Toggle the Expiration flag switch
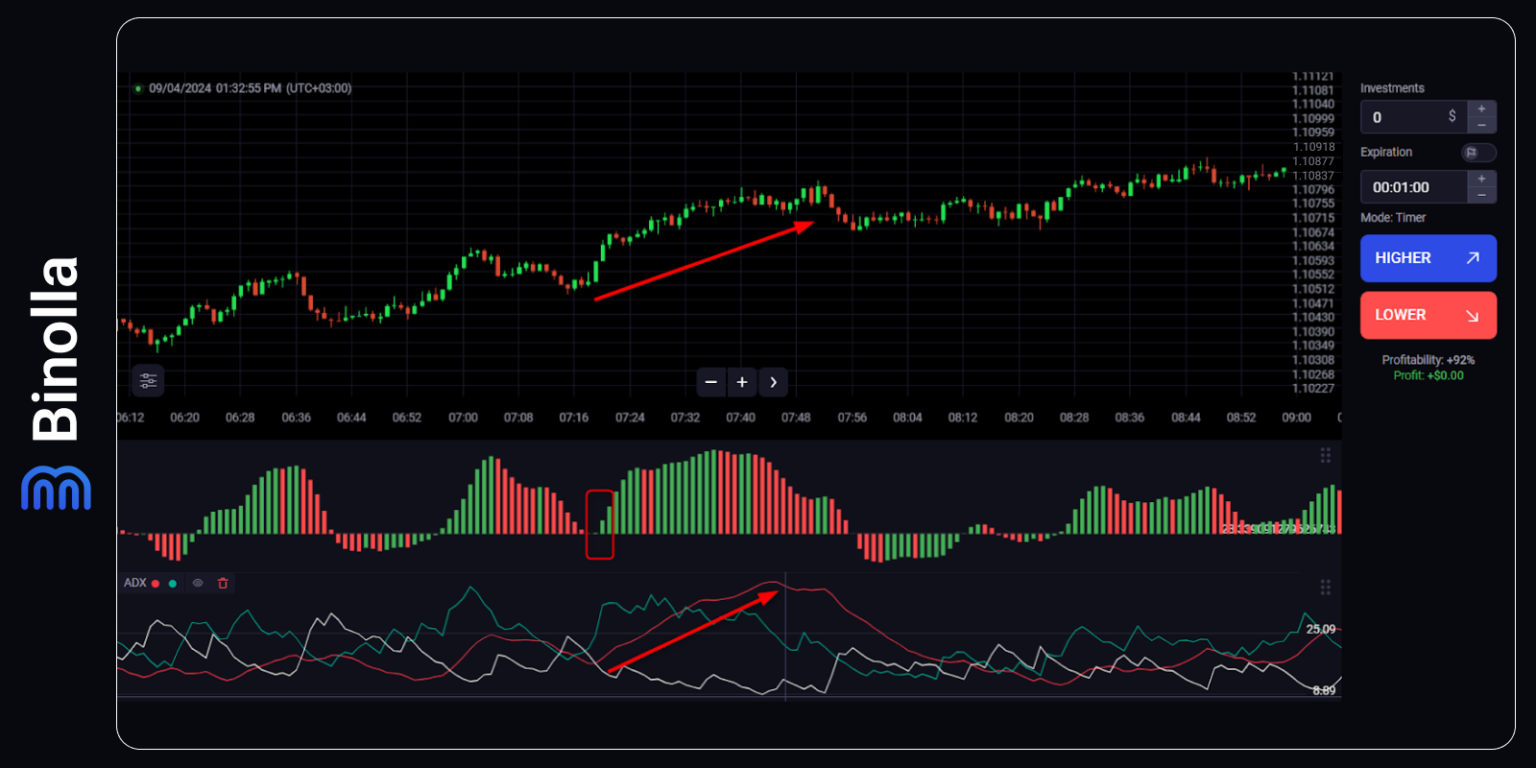Viewport: 1536px width, 768px height. point(1479,152)
